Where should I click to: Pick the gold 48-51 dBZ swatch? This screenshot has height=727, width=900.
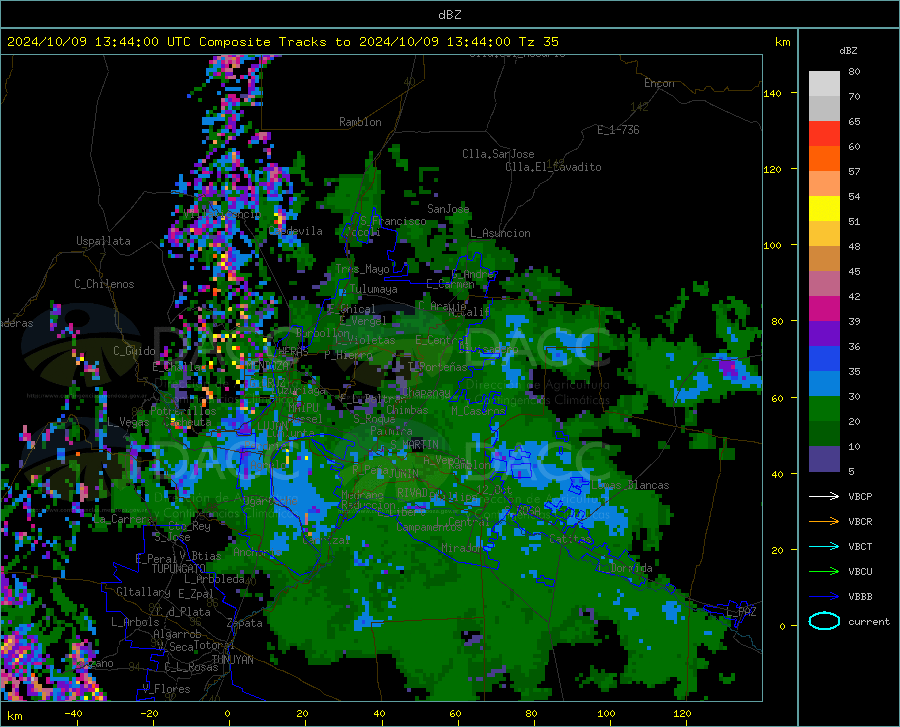[824, 234]
